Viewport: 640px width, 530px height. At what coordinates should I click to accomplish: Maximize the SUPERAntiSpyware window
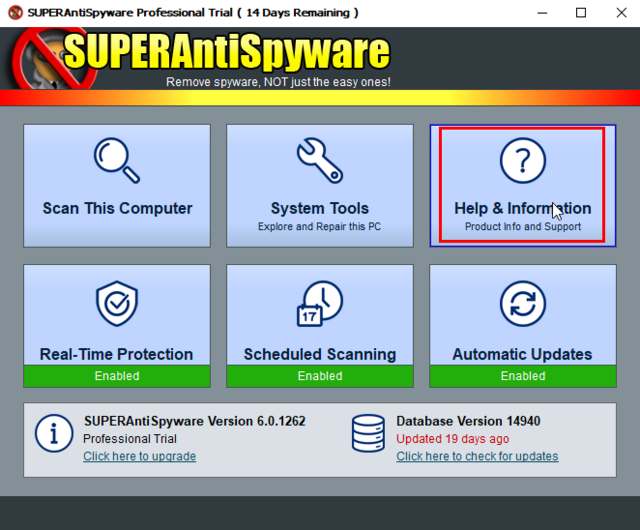tap(581, 13)
